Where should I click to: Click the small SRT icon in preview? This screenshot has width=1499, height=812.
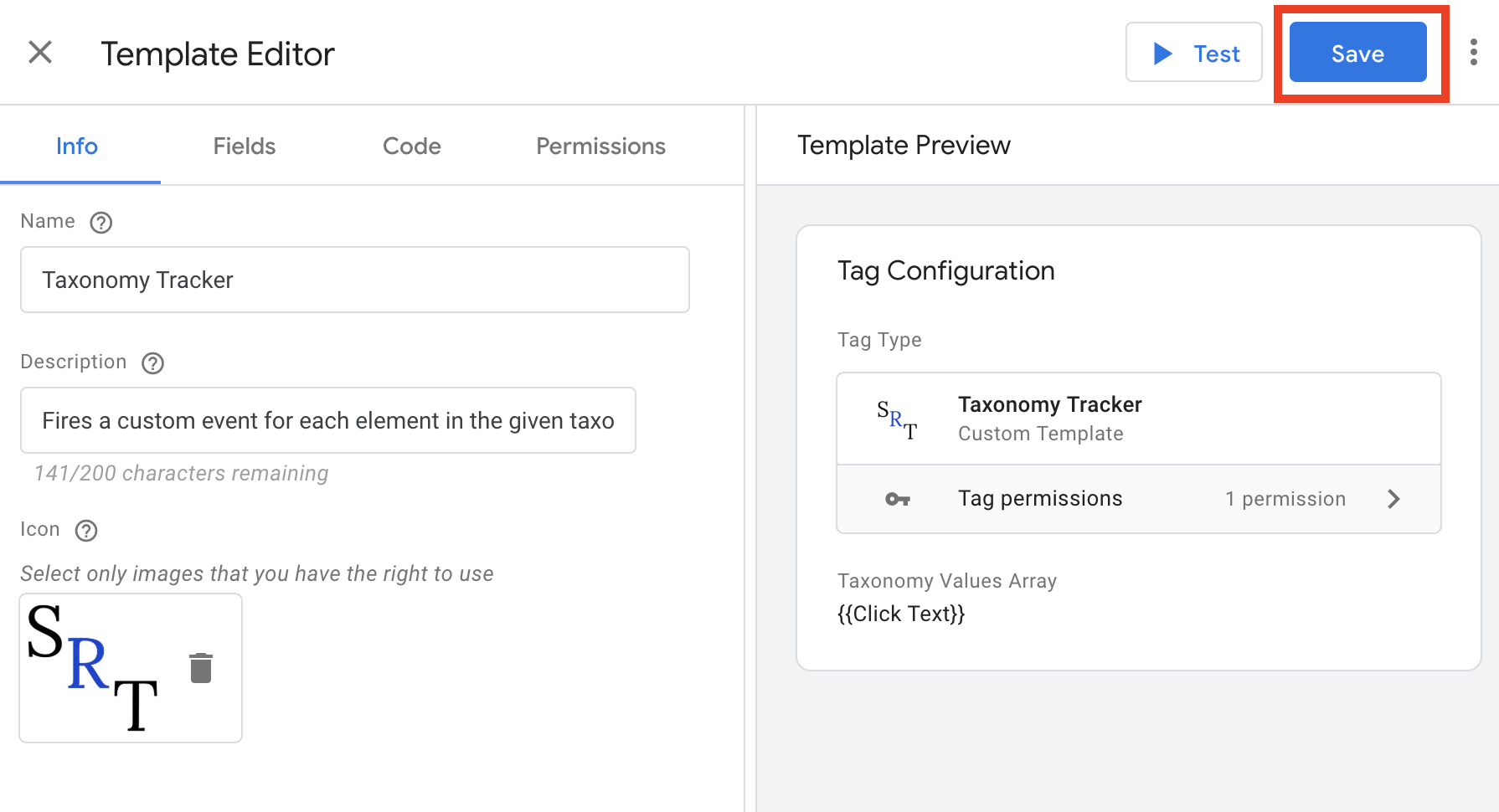click(x=897, y=419)
